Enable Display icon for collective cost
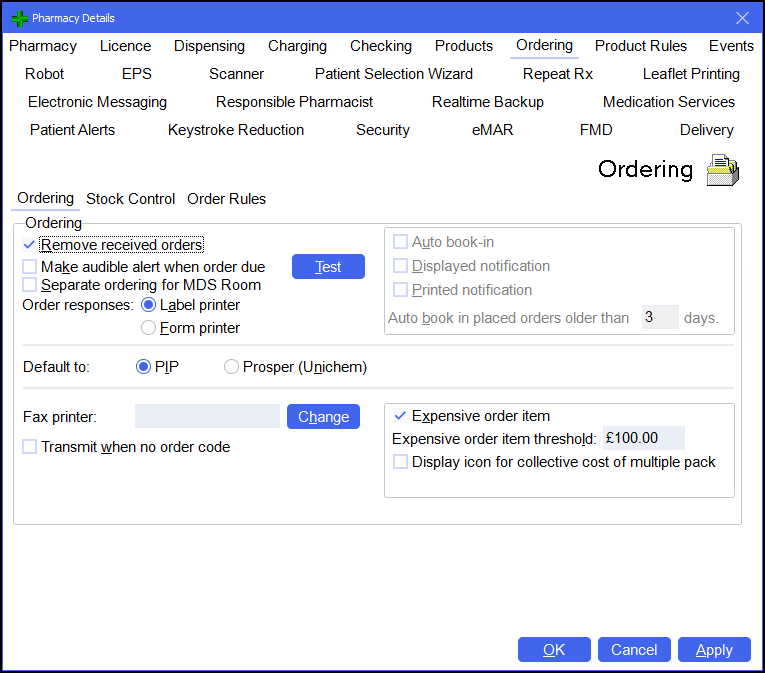The image size is (765, 673). click(x=401, y=462)
